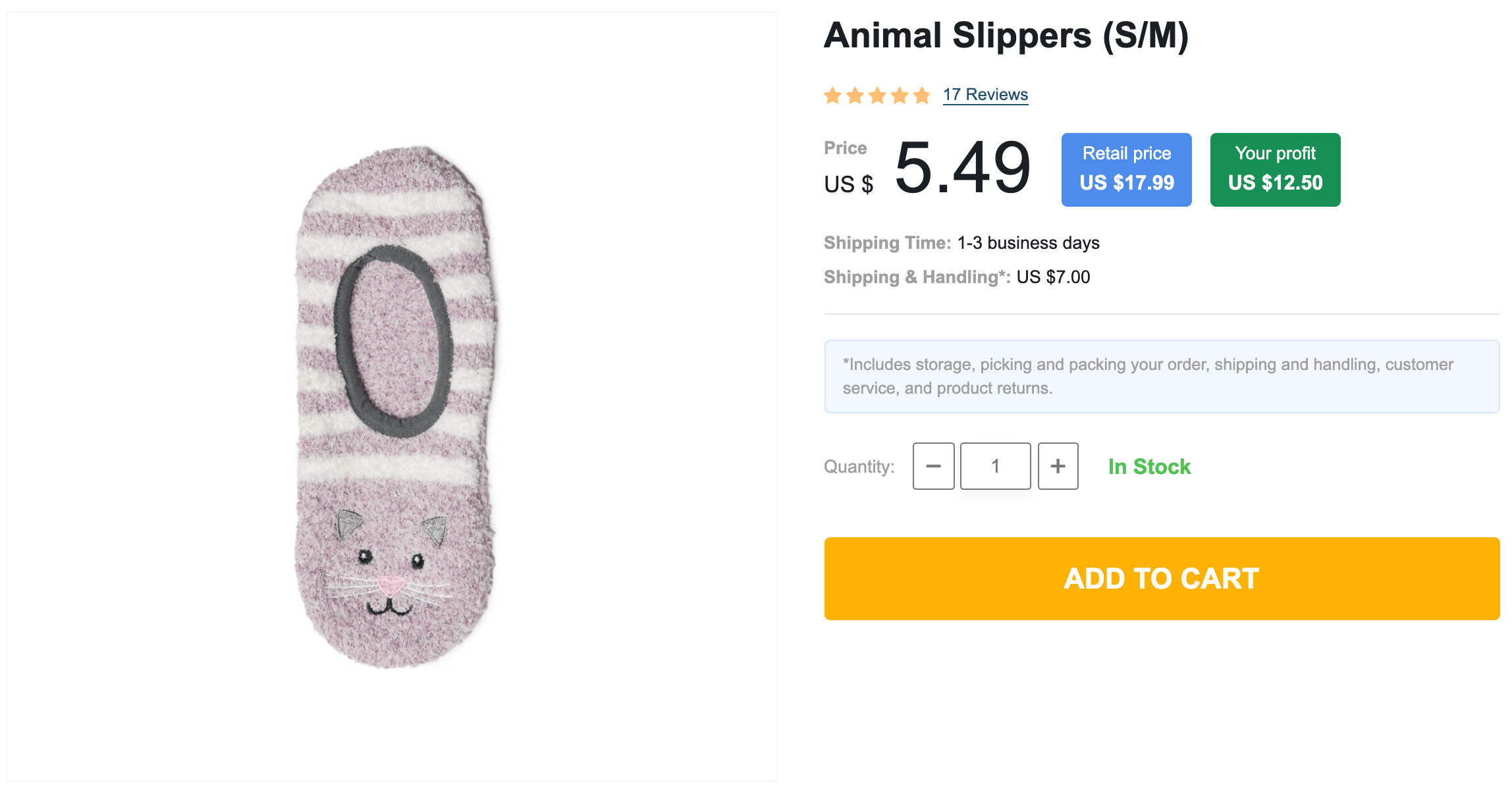Viewport: 1512px width, 794px height.
Task: Click the first rating star
Action: click(833, 96)
